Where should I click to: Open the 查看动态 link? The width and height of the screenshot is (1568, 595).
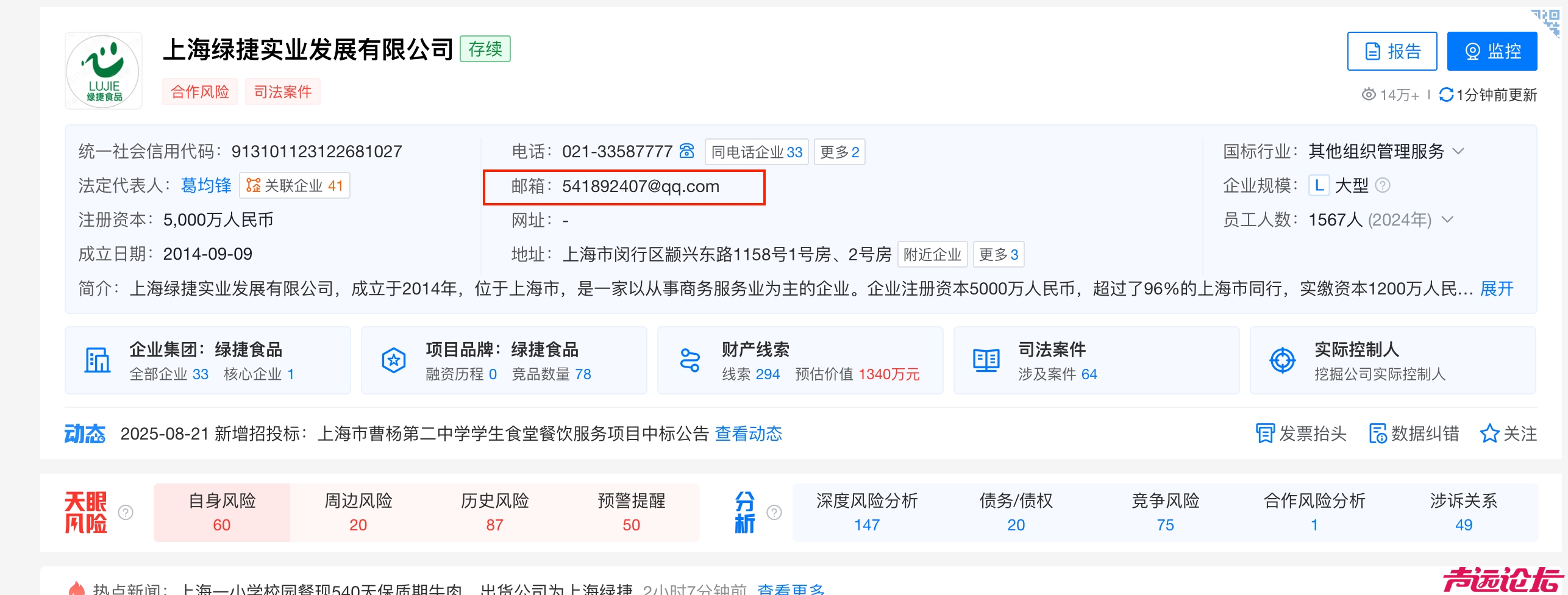[749, 433]
